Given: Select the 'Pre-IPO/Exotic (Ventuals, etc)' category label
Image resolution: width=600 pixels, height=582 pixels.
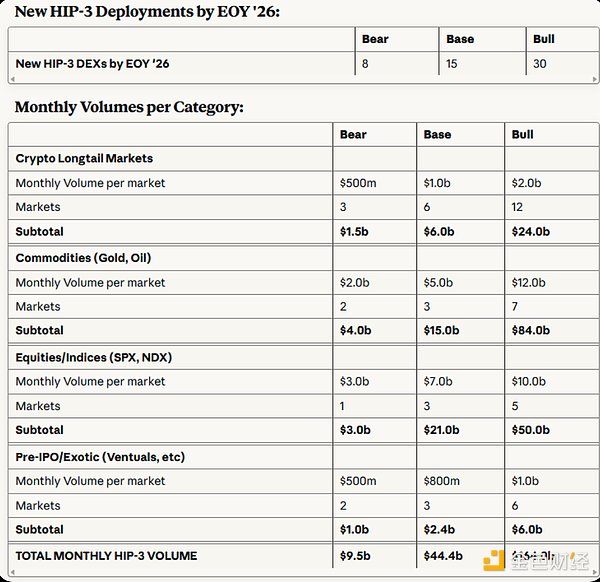Looking at the screenshot, I should coord(100,456).
